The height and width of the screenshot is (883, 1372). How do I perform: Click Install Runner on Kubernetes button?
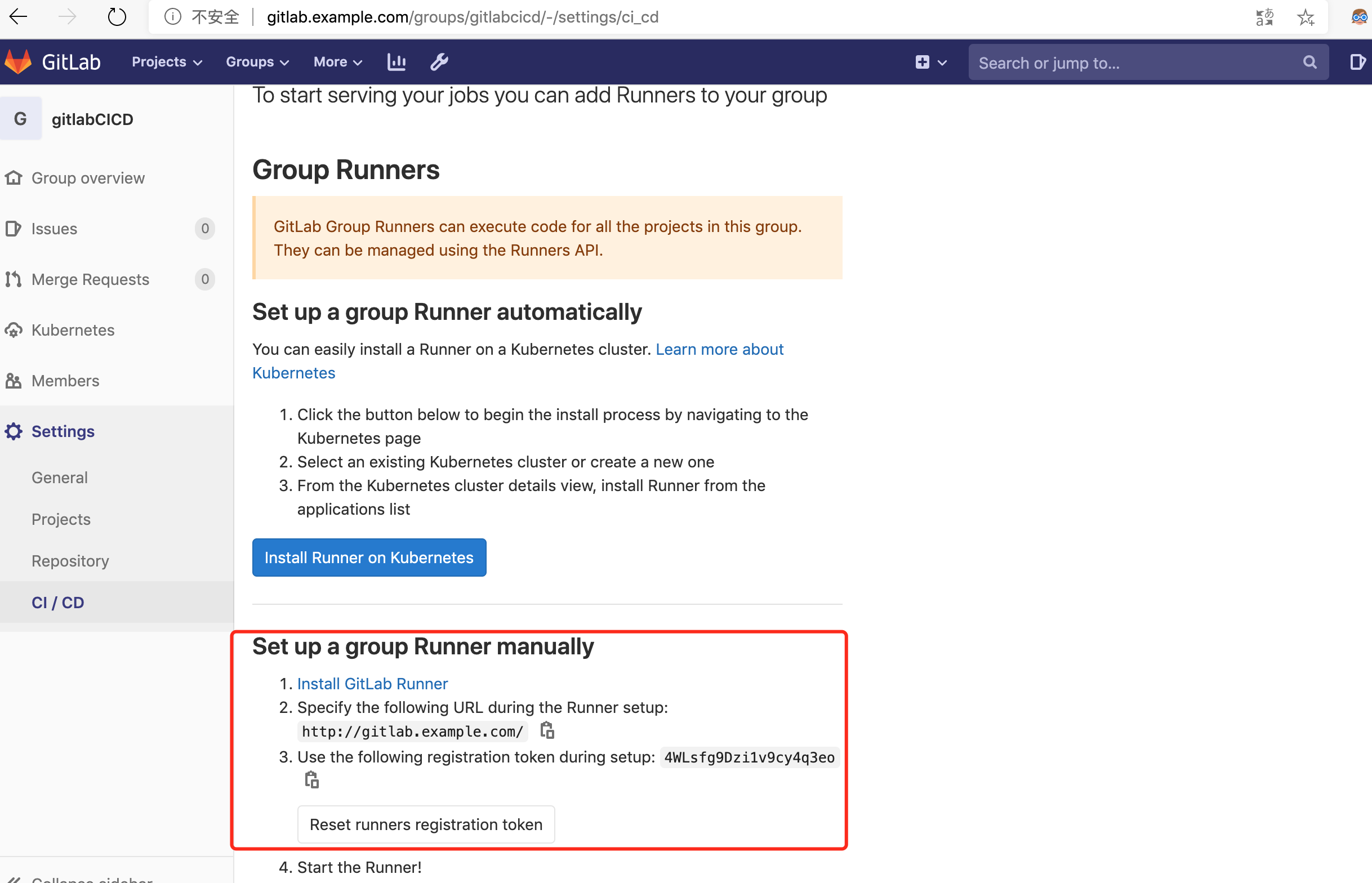(369, 558)
